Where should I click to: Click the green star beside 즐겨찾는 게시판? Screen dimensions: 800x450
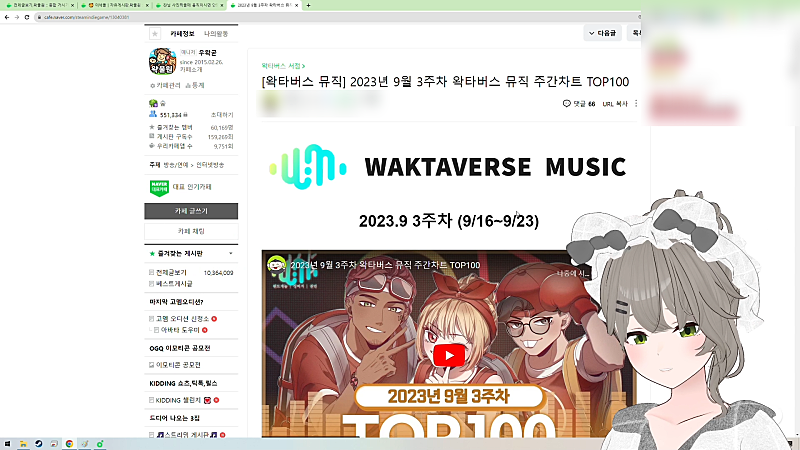(x=152, y=254)
